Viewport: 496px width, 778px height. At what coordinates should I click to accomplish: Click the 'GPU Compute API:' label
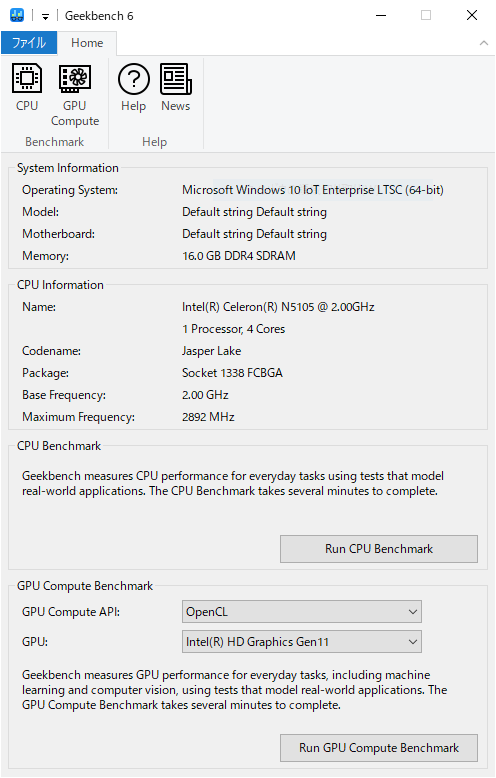coord(71,612)
